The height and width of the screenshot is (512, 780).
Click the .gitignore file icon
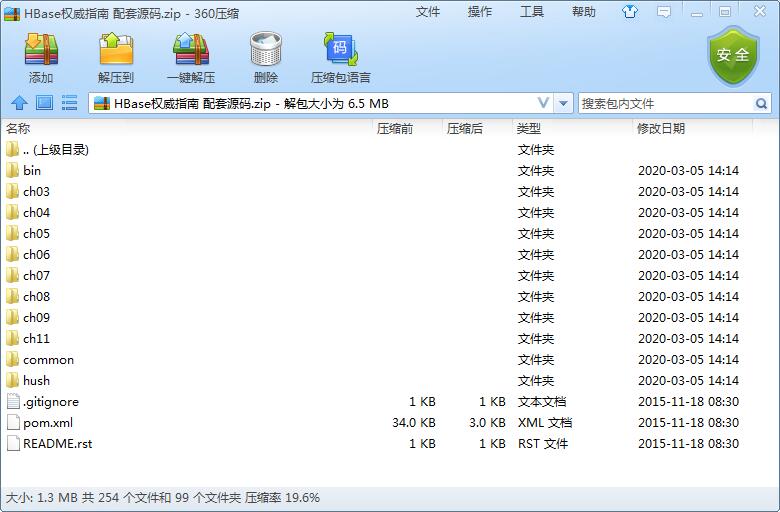tap(13, 402)
